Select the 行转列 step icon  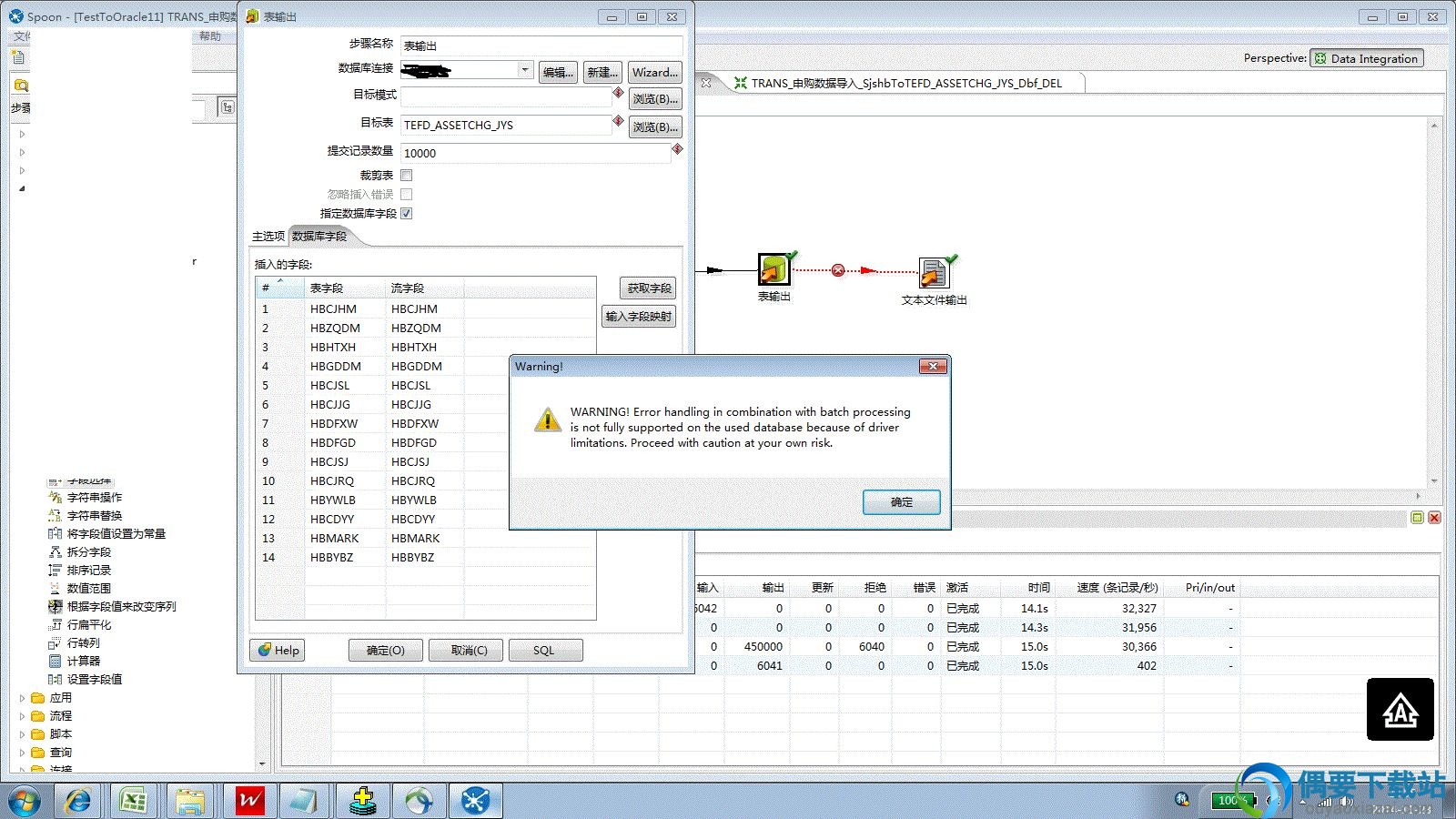coord(55,642)
